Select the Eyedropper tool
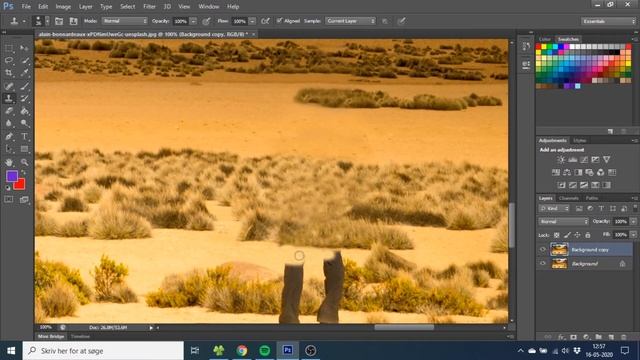The image size is (640, 360). click(x=24, y=73)
